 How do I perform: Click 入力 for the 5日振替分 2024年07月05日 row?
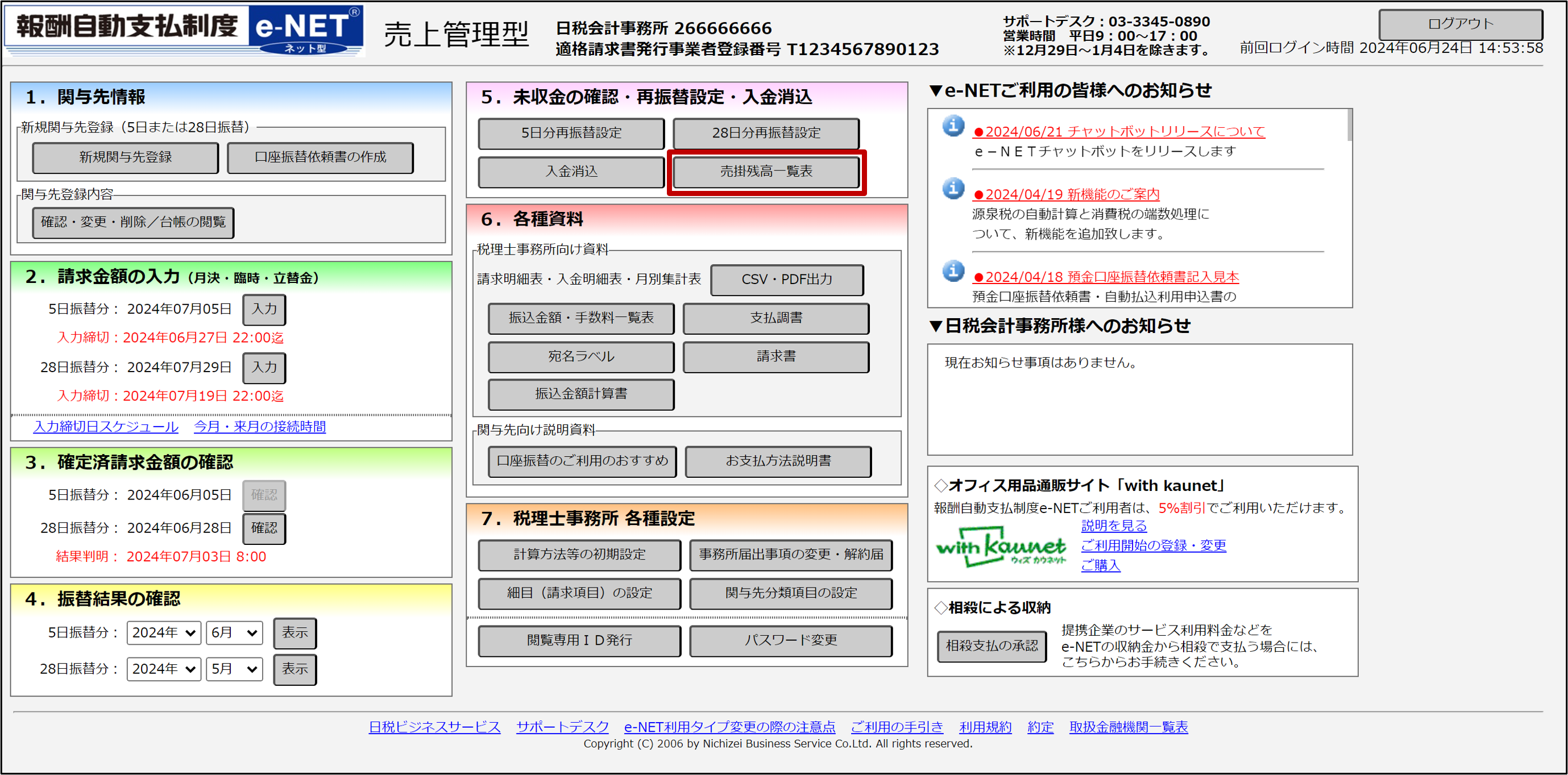264,309
